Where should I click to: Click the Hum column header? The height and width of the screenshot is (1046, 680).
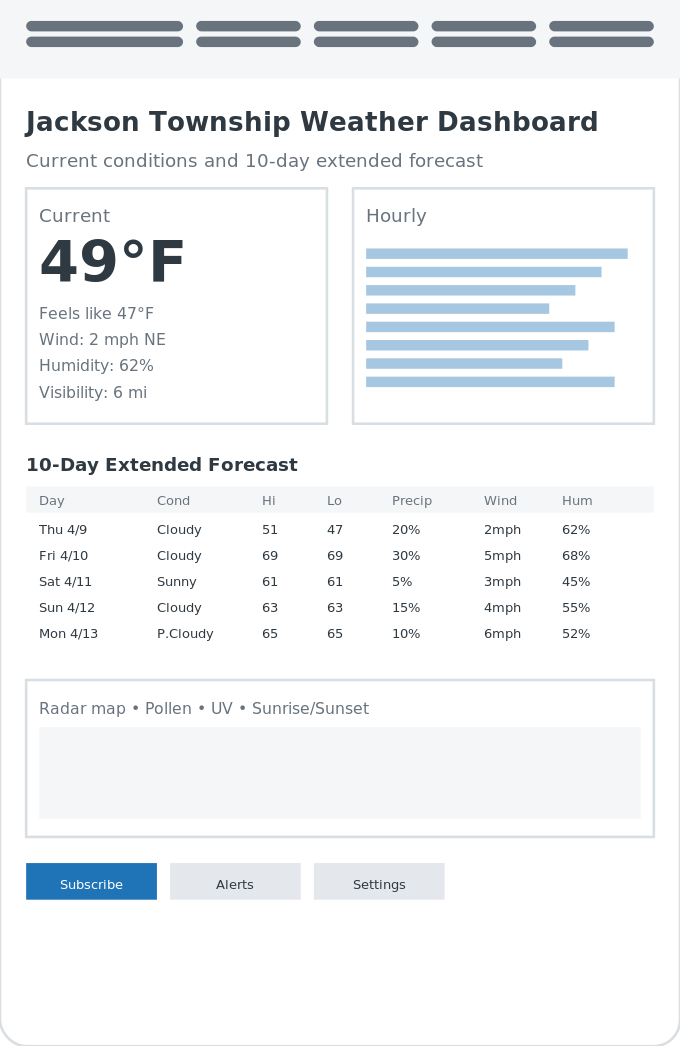pos(577,500)
